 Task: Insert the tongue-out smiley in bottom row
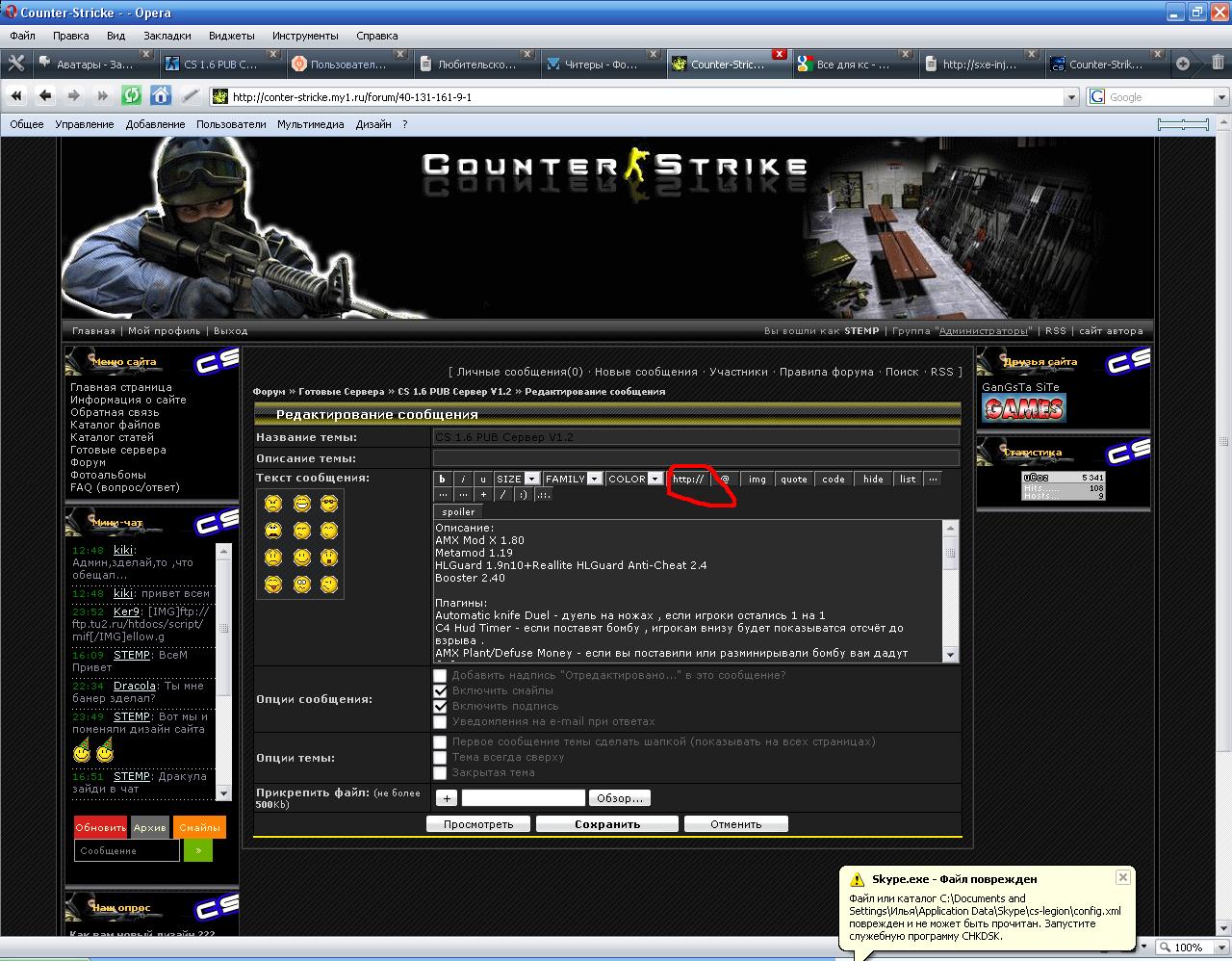point(273,584)
